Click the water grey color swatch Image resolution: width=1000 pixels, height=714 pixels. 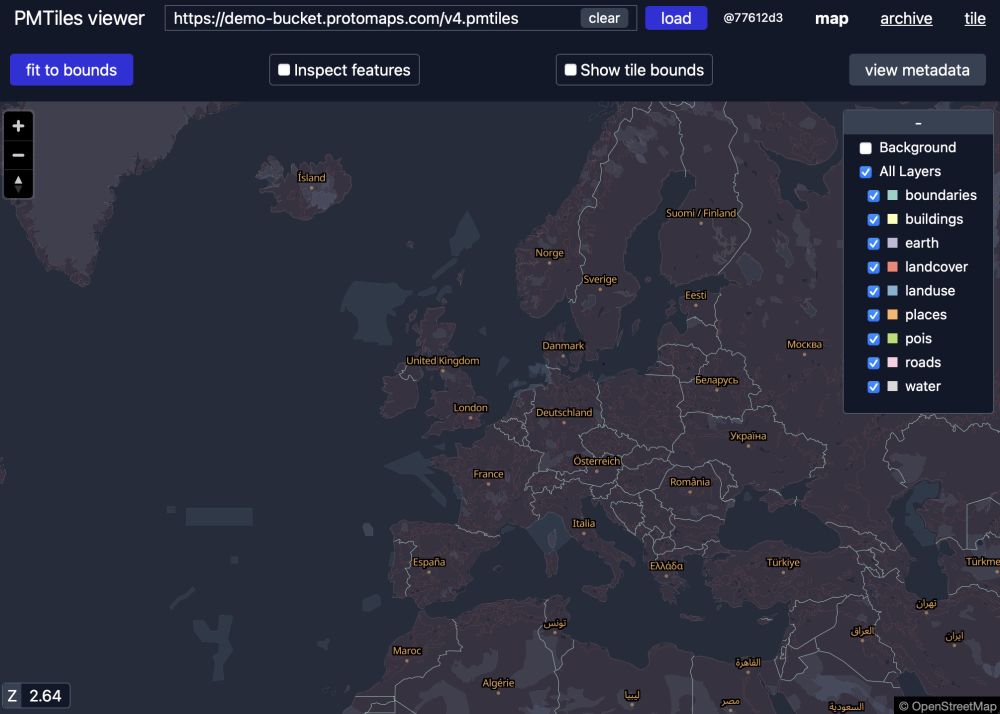(x=893, y=386)
